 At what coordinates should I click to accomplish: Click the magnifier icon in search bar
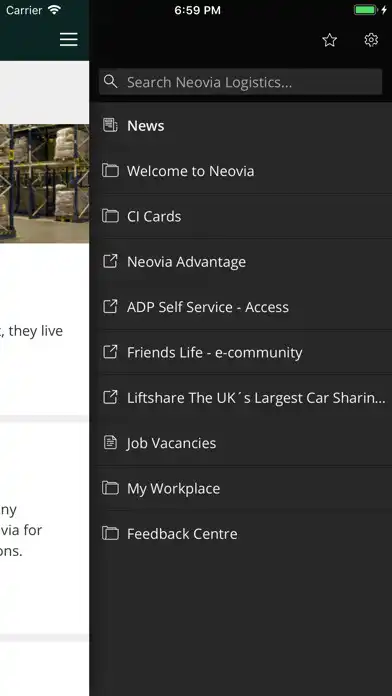click(111, 82)
